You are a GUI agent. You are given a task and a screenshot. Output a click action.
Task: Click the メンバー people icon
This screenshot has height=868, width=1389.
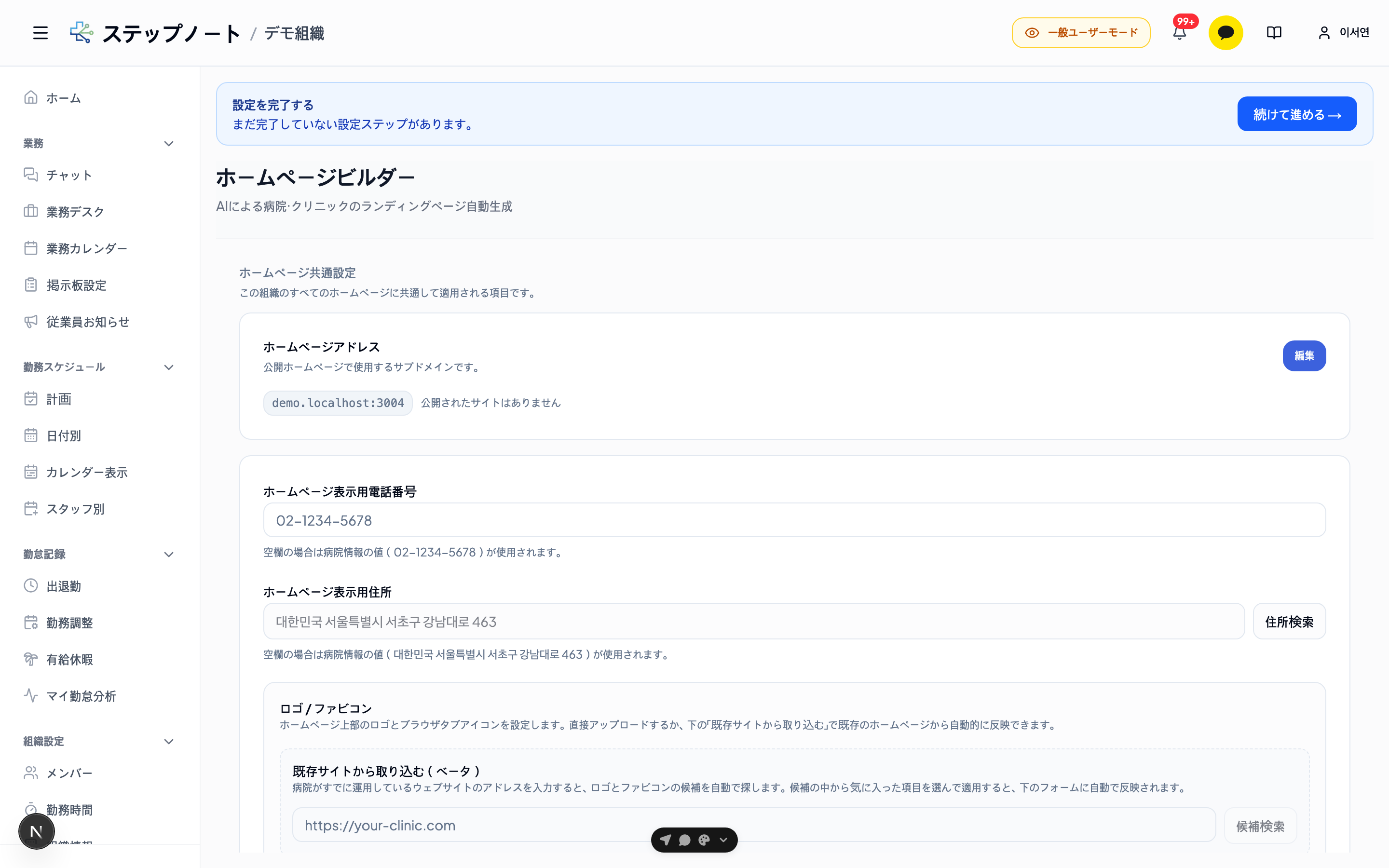tap(31, 773)
